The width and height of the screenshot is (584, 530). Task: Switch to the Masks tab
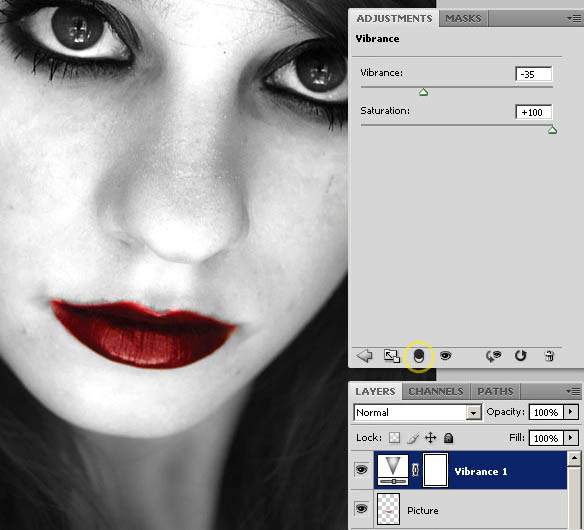pos(463,18)
